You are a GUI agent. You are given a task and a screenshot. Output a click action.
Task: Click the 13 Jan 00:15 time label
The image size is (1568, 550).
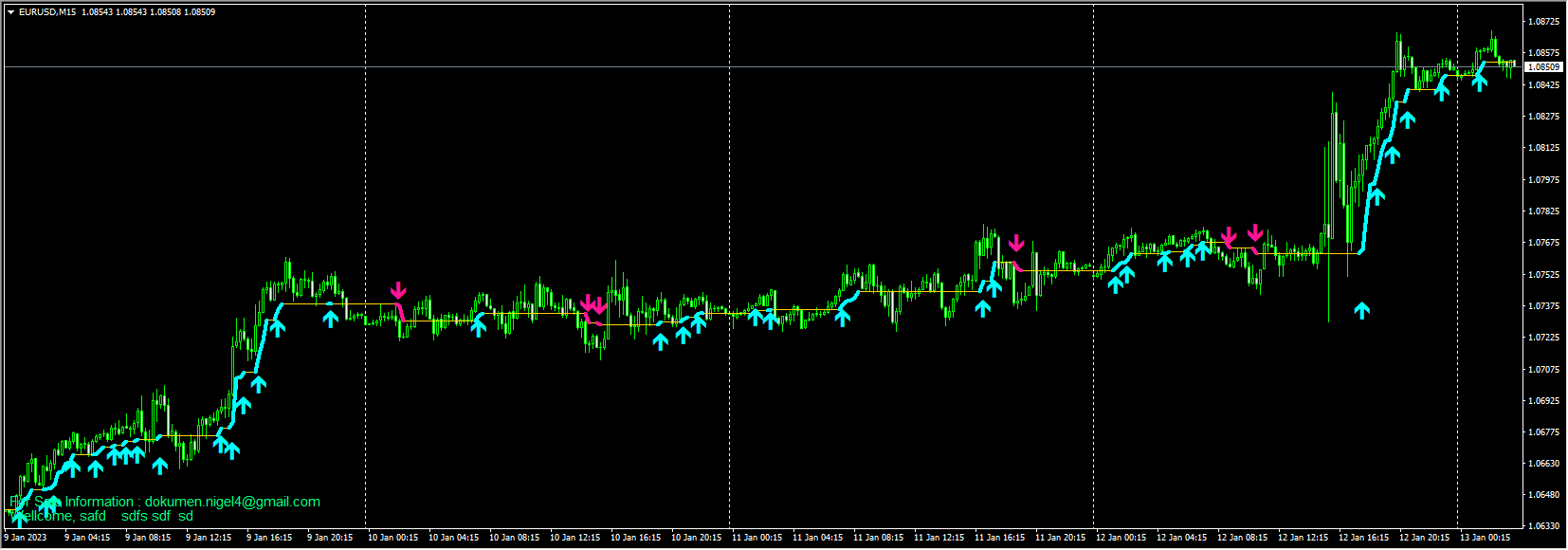[x=1485, y=538]
